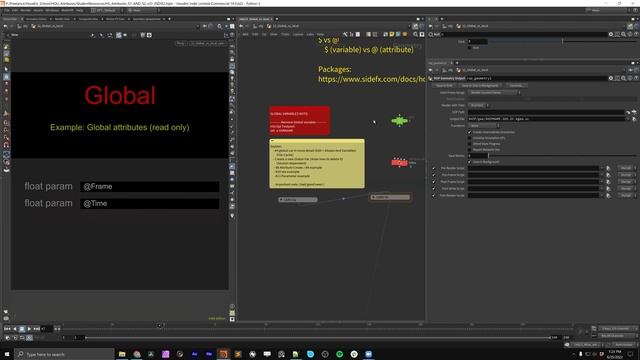The height and width of the screenshot is (360, 640).
Task: Jump to first frame in playbar
Action: 7,329
